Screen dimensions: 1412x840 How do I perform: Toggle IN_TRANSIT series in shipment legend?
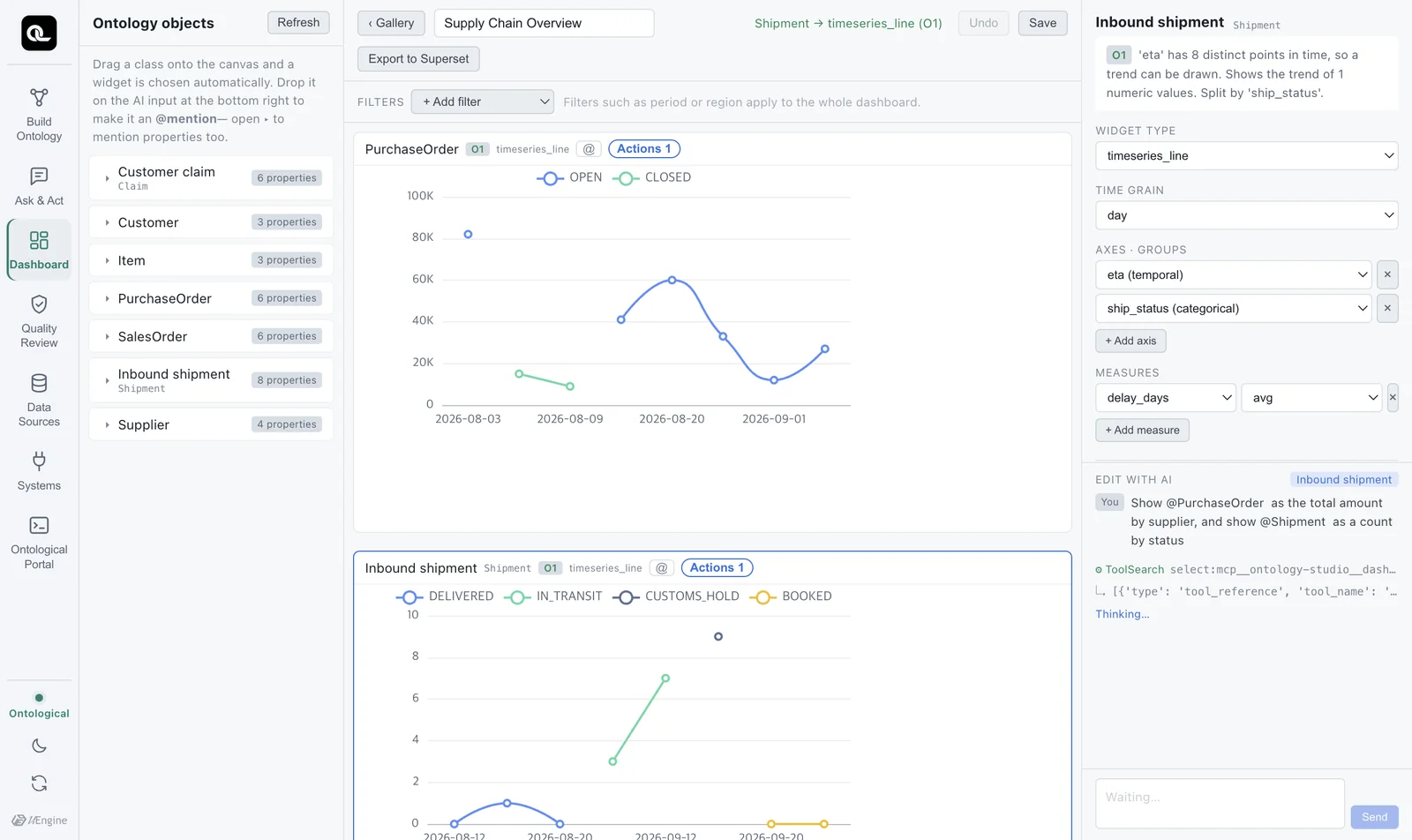point(553,596)
